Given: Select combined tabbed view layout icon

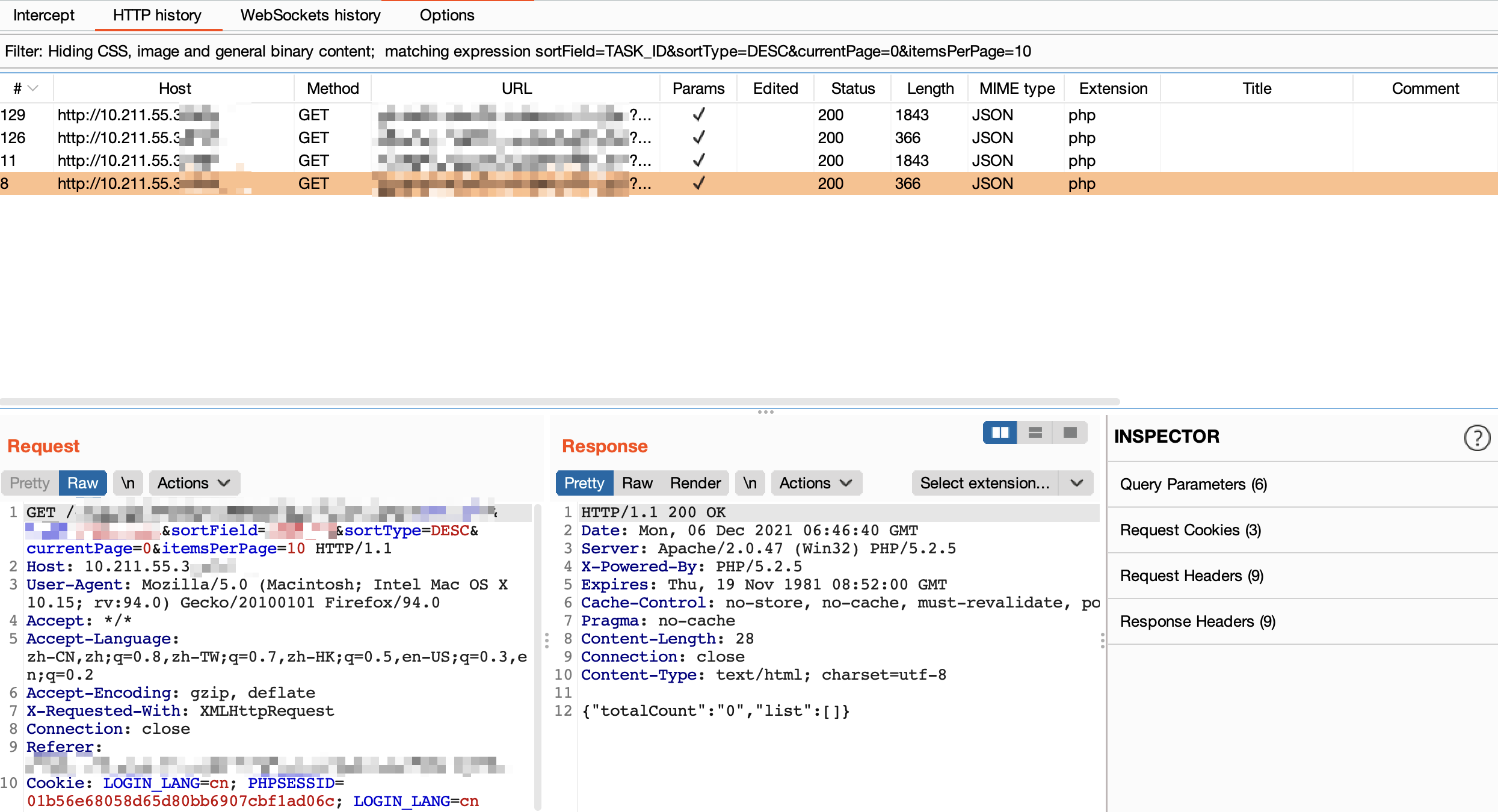Looking at the screenshot, I should (1070, 432).
